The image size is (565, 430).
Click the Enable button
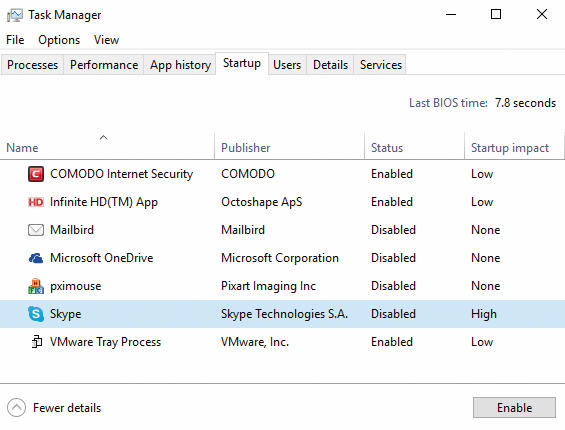click(514, 408)
